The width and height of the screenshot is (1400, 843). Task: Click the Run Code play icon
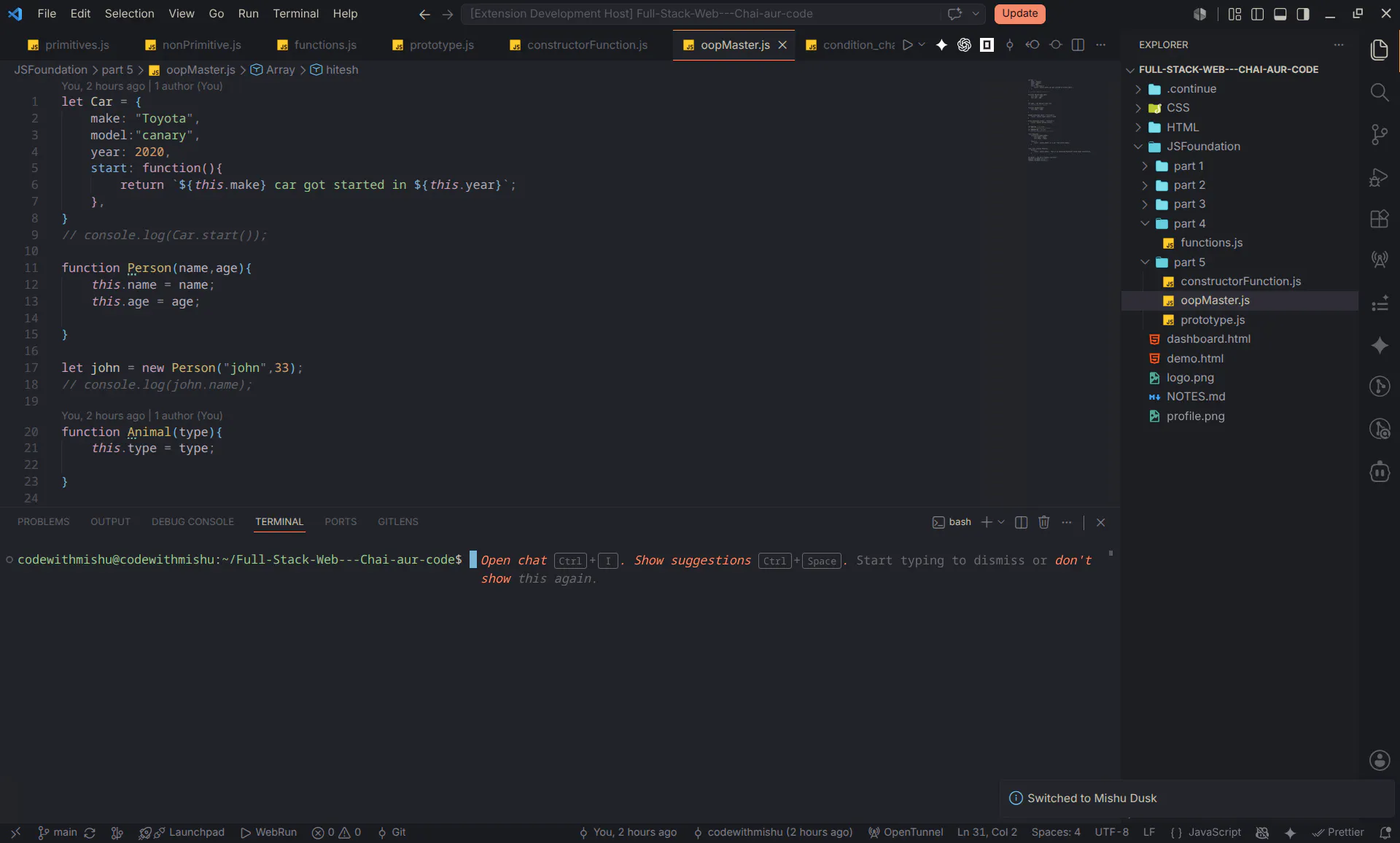[907, 44]
